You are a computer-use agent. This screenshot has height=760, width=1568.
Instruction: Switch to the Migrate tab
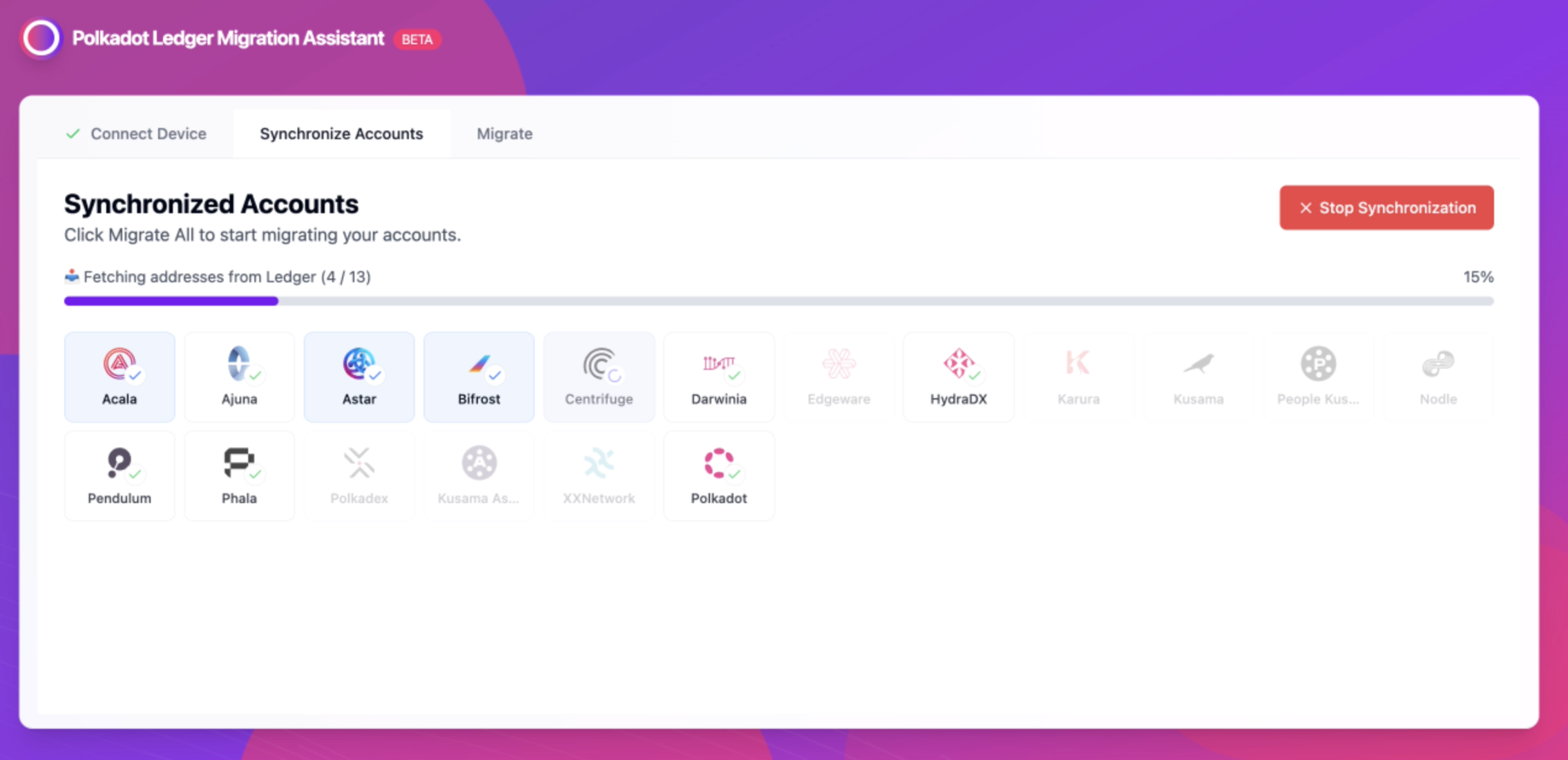tap(504, 133)
